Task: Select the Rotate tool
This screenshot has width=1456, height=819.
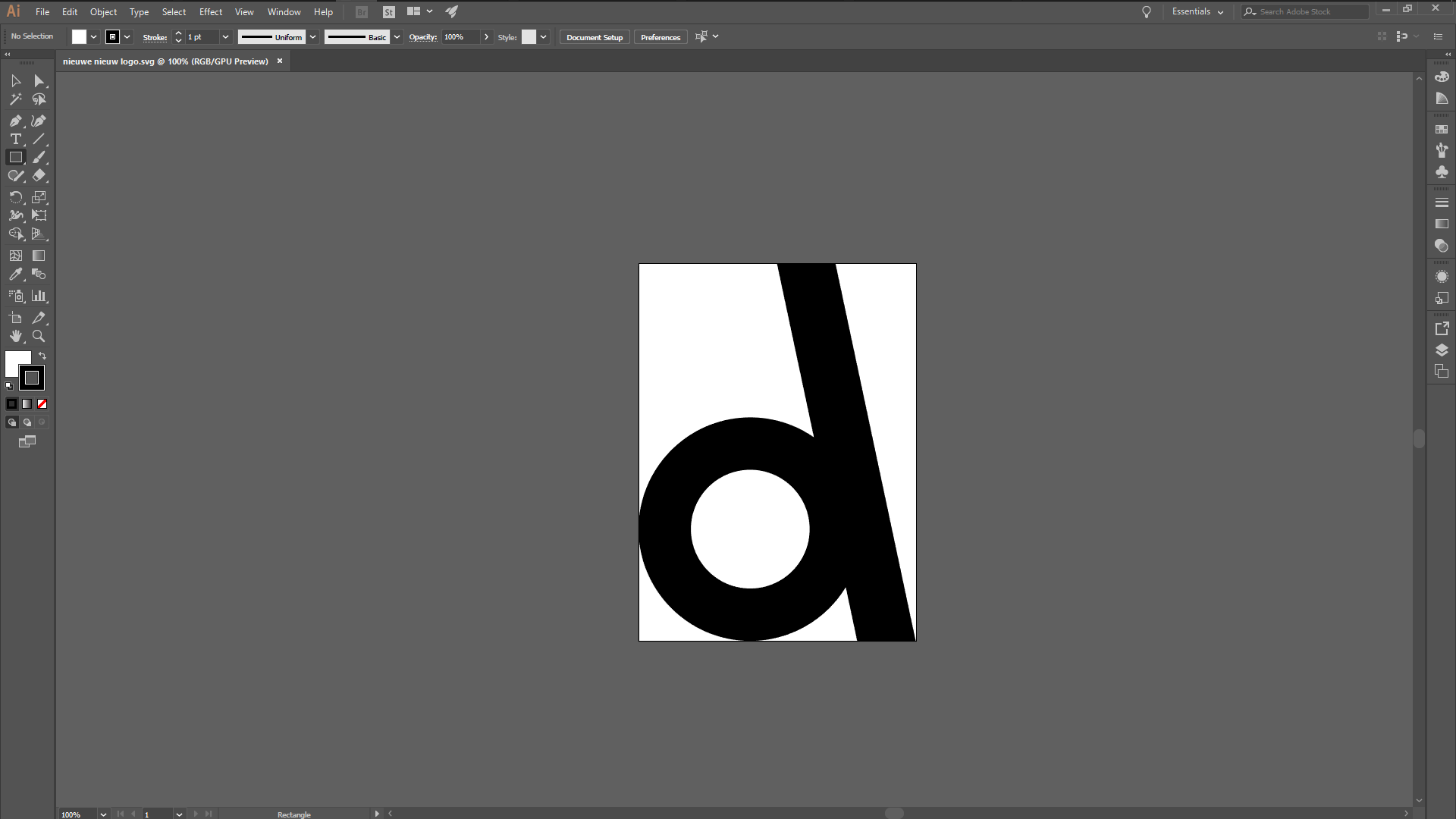Action: (x=15, y=197)
